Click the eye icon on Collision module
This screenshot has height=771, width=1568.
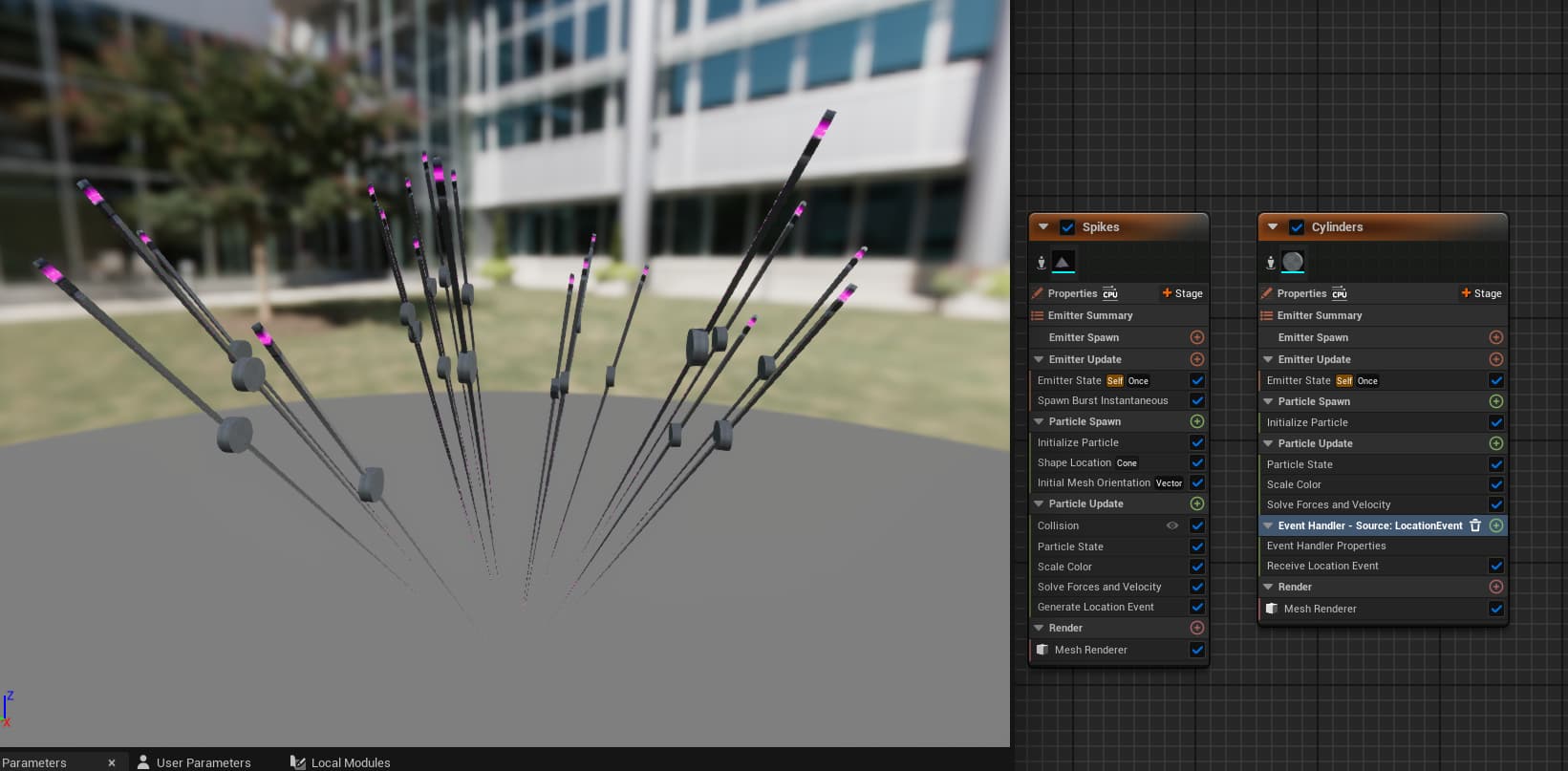(1171, 525)
